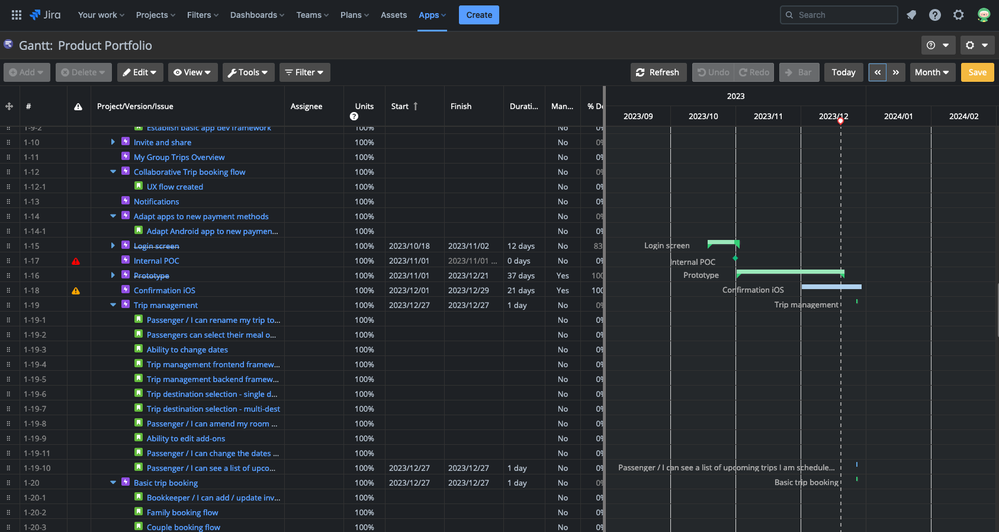This screenshot has width=999, height=532.
Task: Open the Projects menu
Action: click(x=155, y=15)
